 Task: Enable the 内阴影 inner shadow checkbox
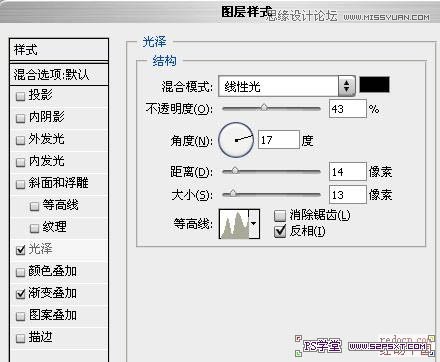20,118
